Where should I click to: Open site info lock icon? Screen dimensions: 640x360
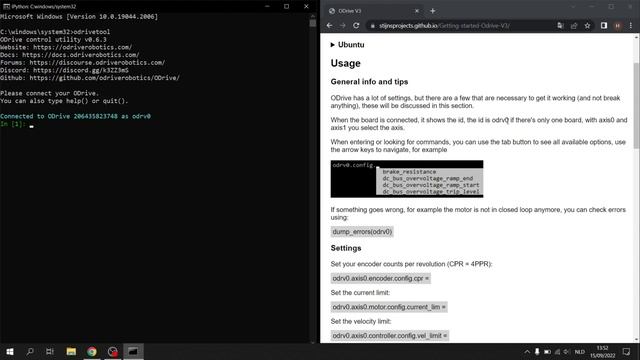click(x=372, y=26)
